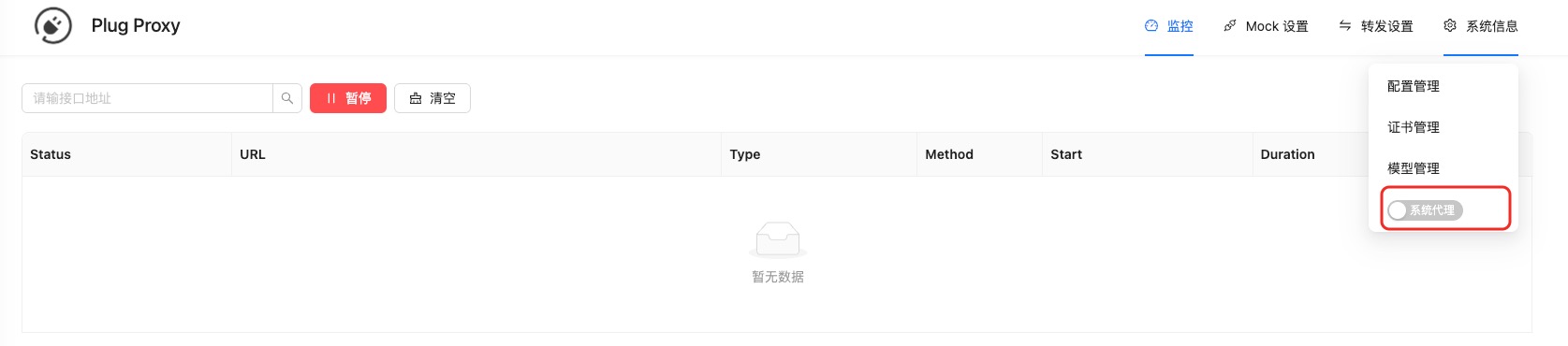The width and height of the screenshot is (1568, 346).
Task: Click the Mock 设置 plug icon
Action: click(x=1230, y=26)
